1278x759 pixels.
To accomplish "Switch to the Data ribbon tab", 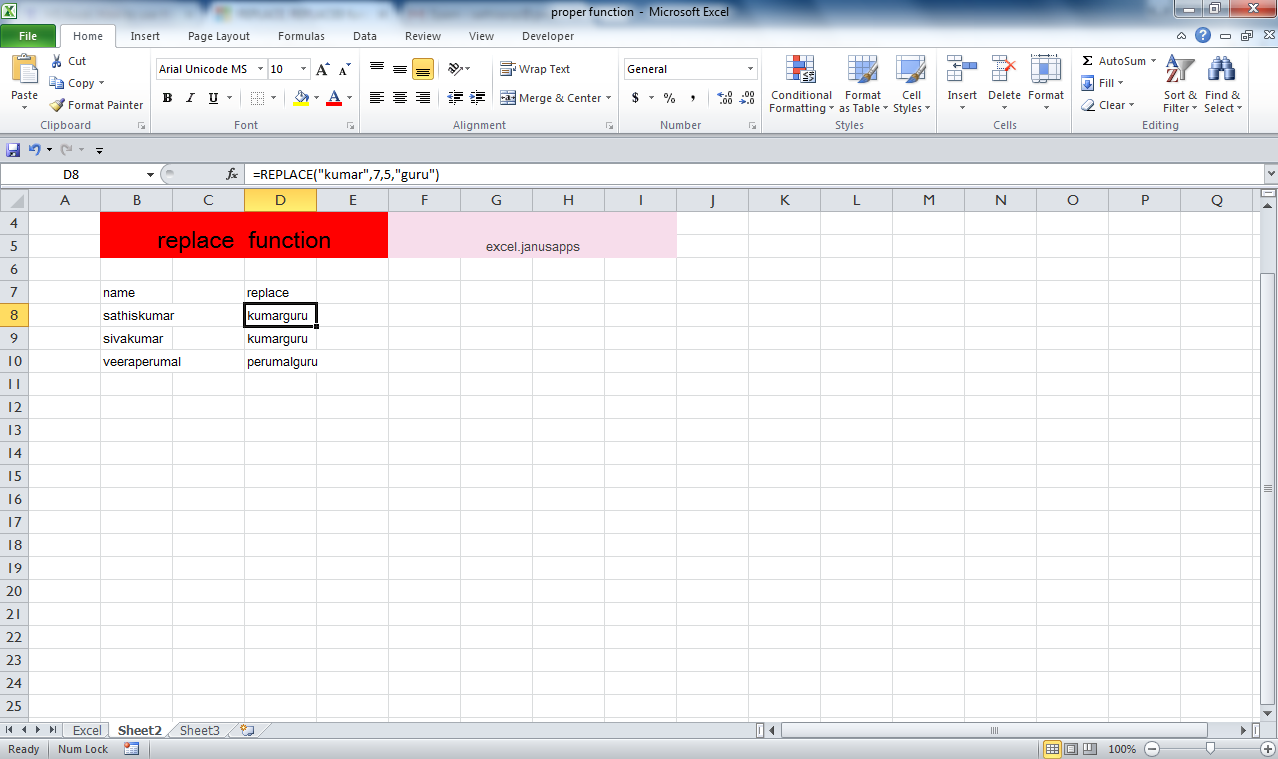I will 365,36.
